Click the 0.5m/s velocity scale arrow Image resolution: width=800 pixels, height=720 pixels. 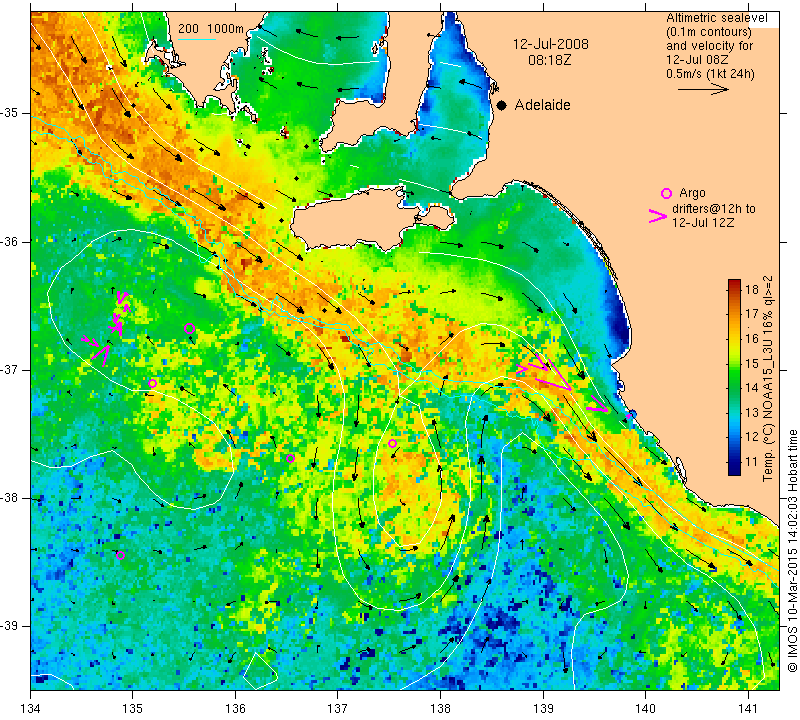click(703, 89)
